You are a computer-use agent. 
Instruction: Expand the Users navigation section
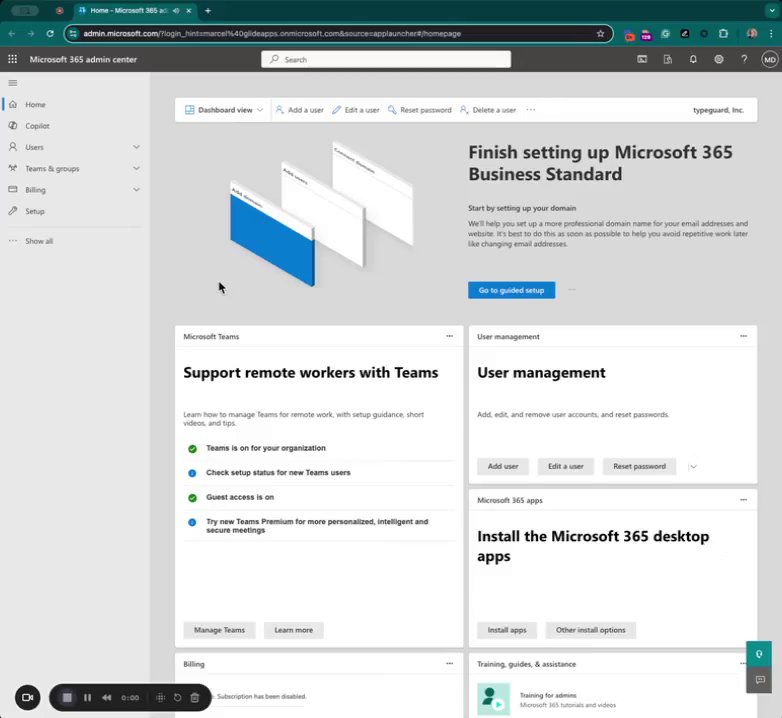coord(136,147)
